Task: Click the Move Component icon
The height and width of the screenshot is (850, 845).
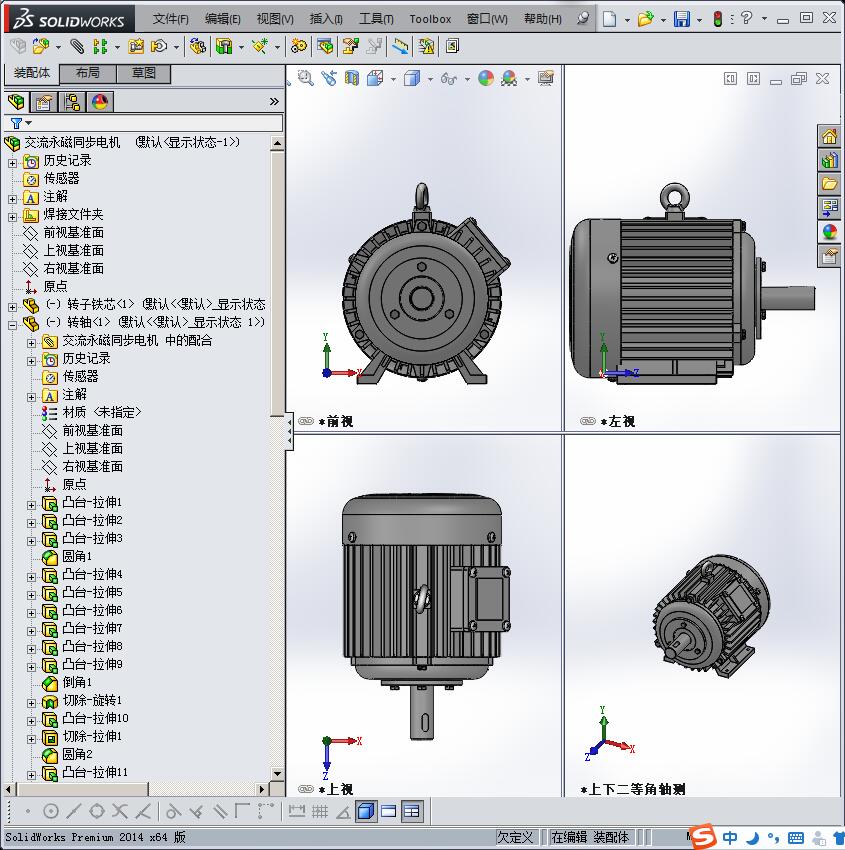Action: [159, 47]
